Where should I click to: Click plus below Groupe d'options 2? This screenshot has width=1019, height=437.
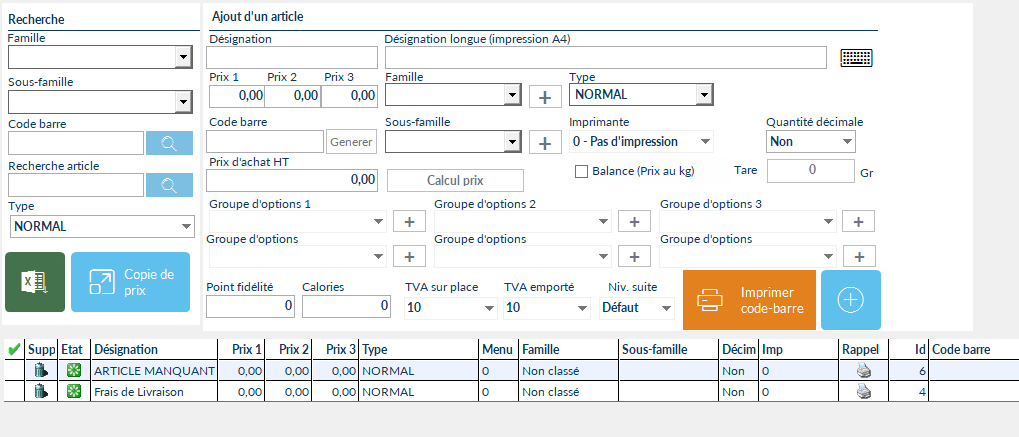click(x=634, y=256)
